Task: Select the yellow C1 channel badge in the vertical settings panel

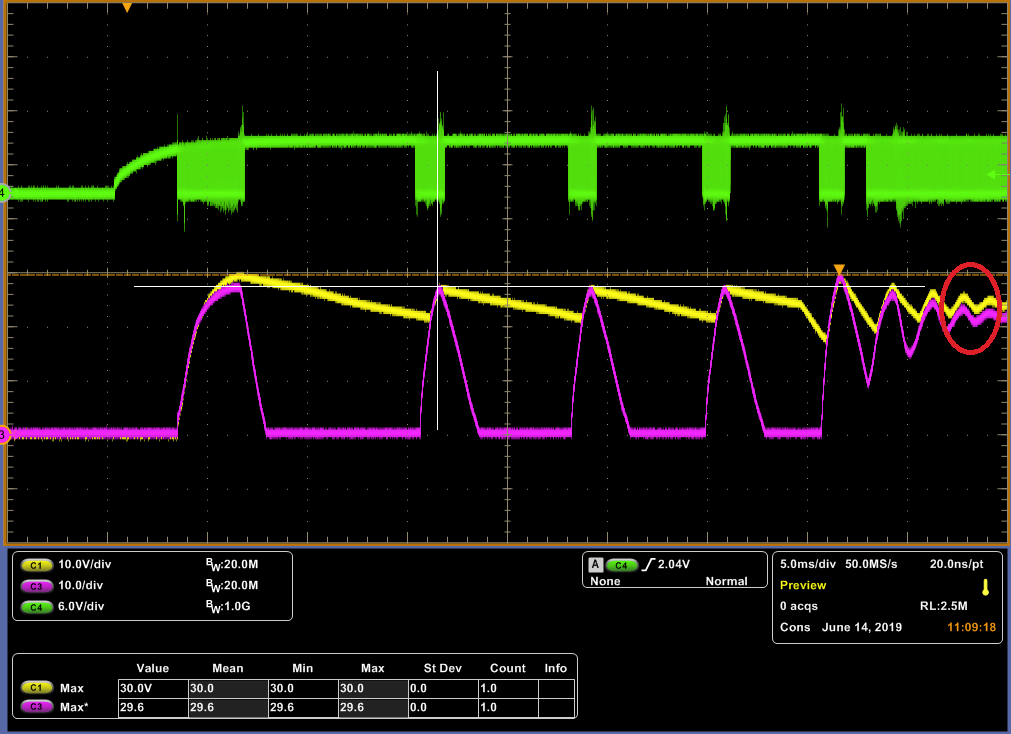Action: point(37,565)
